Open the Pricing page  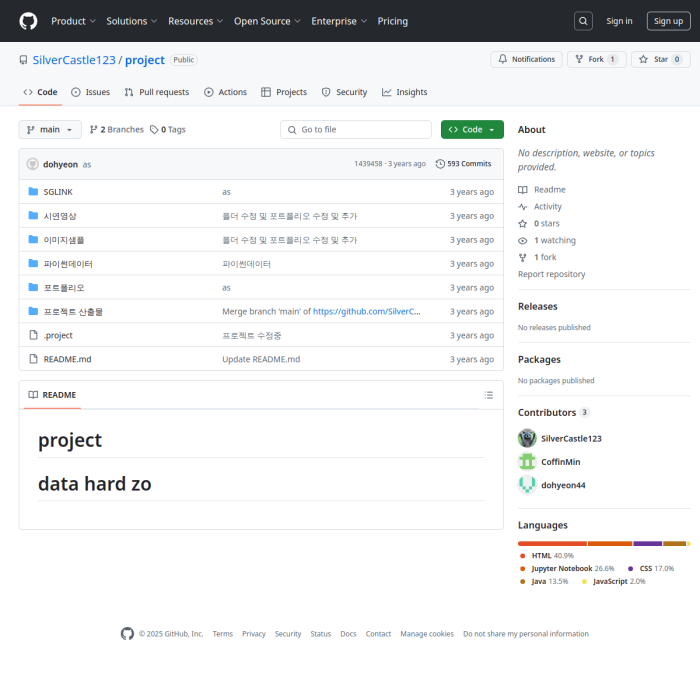392,21
